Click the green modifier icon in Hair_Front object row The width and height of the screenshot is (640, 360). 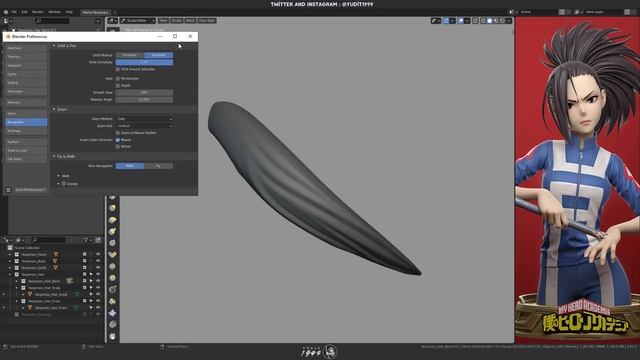pyautogui.click(x=76, y=308)
